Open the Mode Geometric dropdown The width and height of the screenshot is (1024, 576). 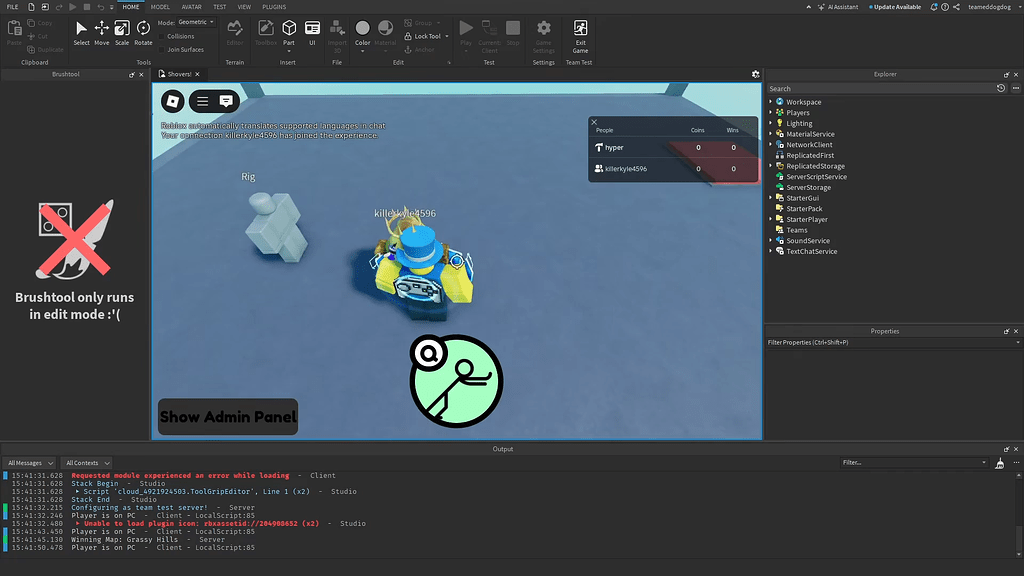tap(196, 22)
